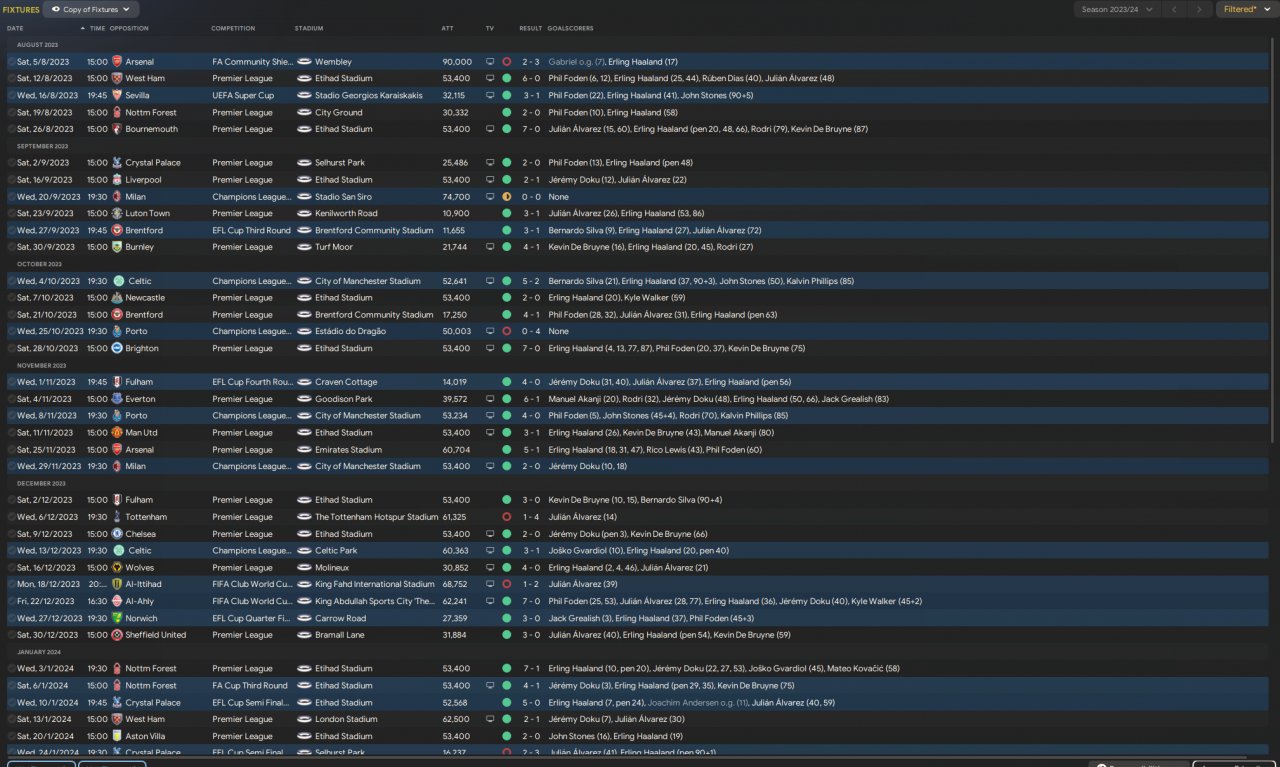Screen dimensions: 1280x767
Task: Click the Burnley club badge
Action: point(117,247)
